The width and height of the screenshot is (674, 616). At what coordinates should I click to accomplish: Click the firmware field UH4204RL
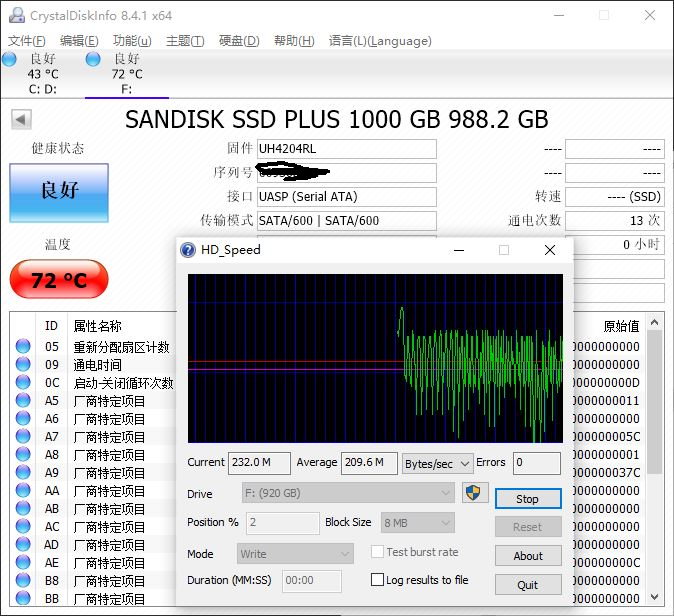pos(346,149)
